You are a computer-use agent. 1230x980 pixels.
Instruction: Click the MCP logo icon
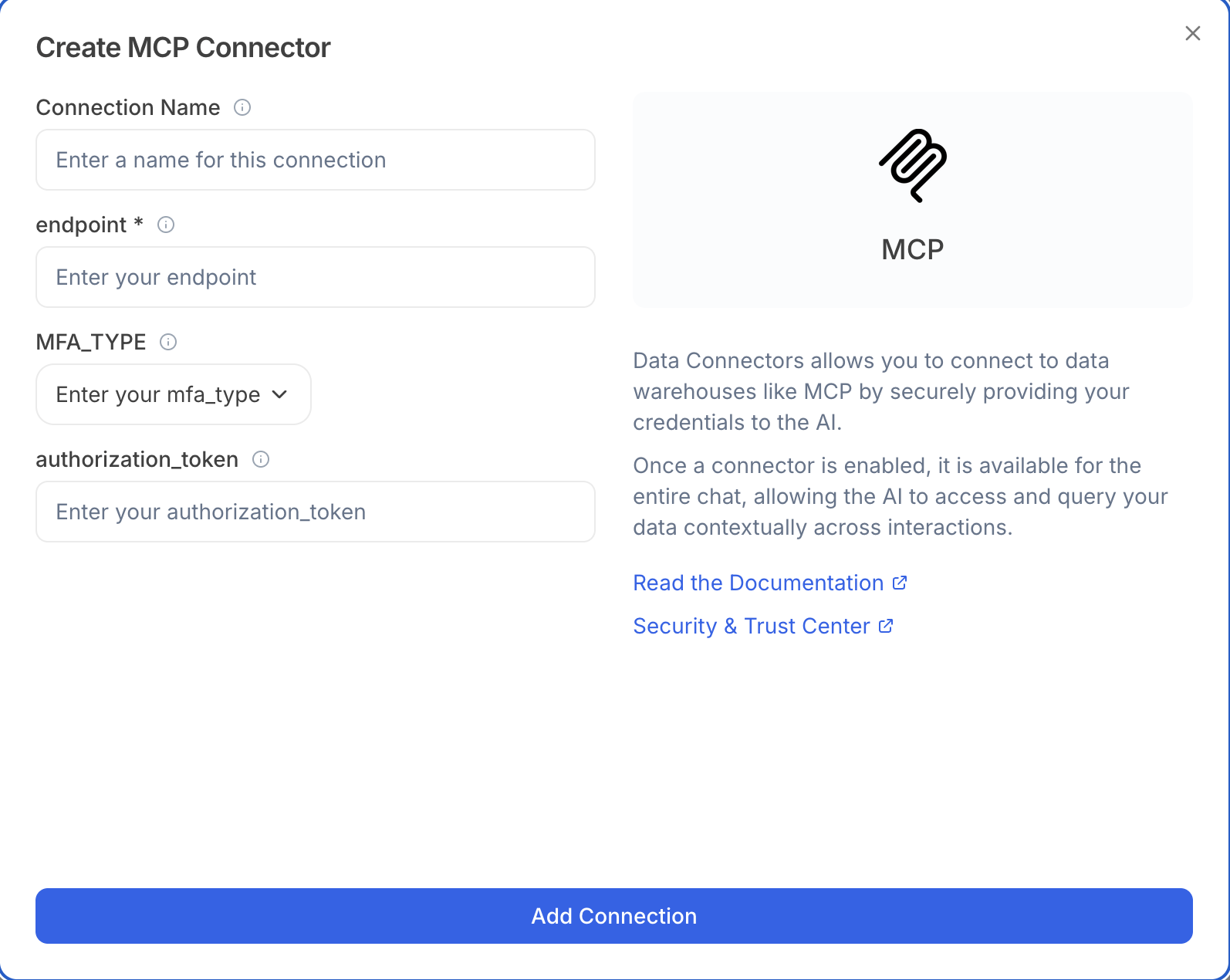[912, 164]
